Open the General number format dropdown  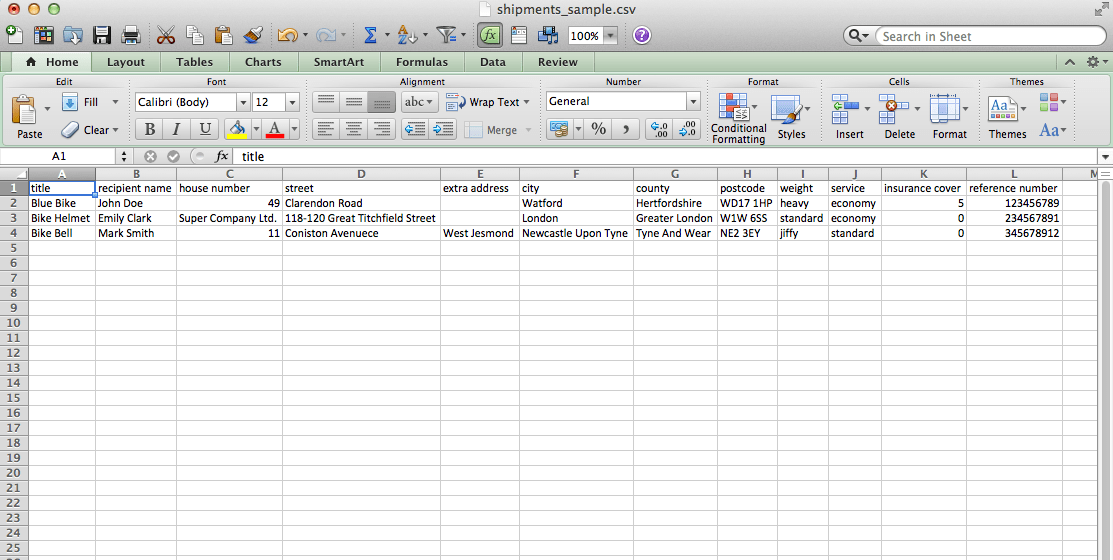click(x=693, y=102)
